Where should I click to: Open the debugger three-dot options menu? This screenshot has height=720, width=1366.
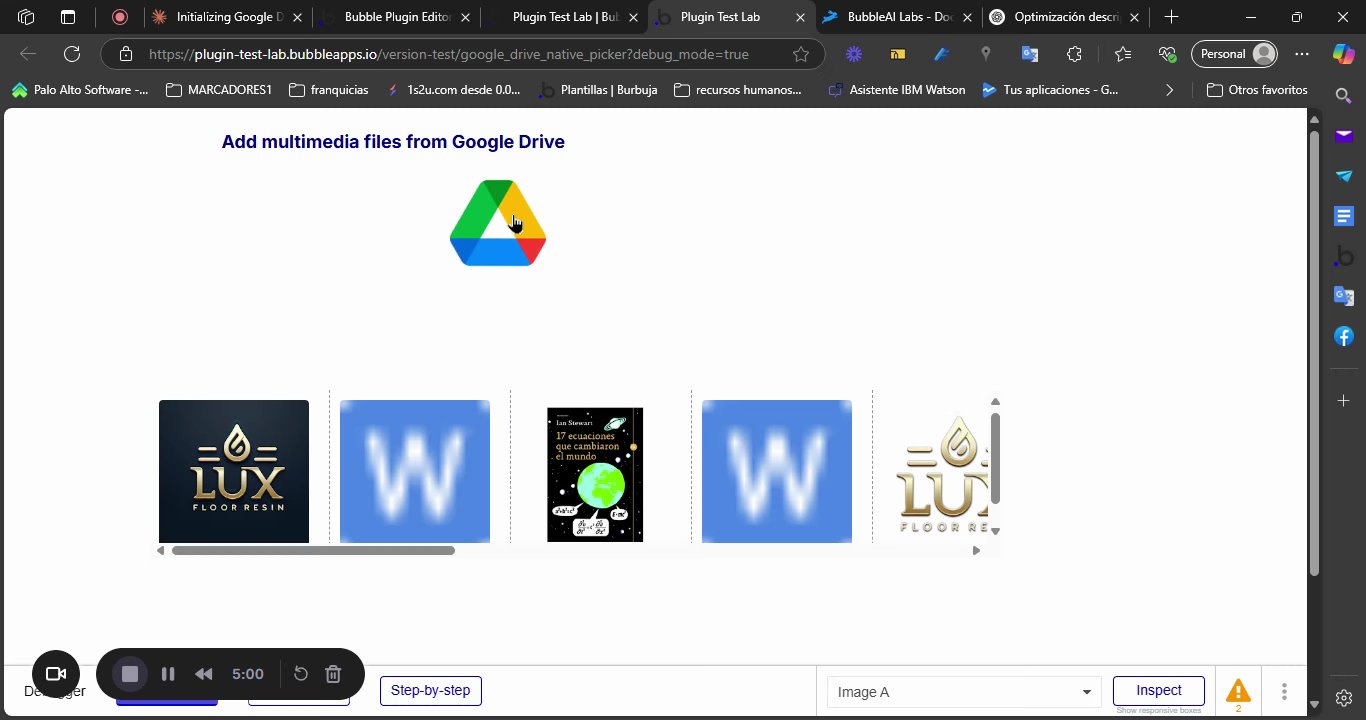(x=1284, y=691)
